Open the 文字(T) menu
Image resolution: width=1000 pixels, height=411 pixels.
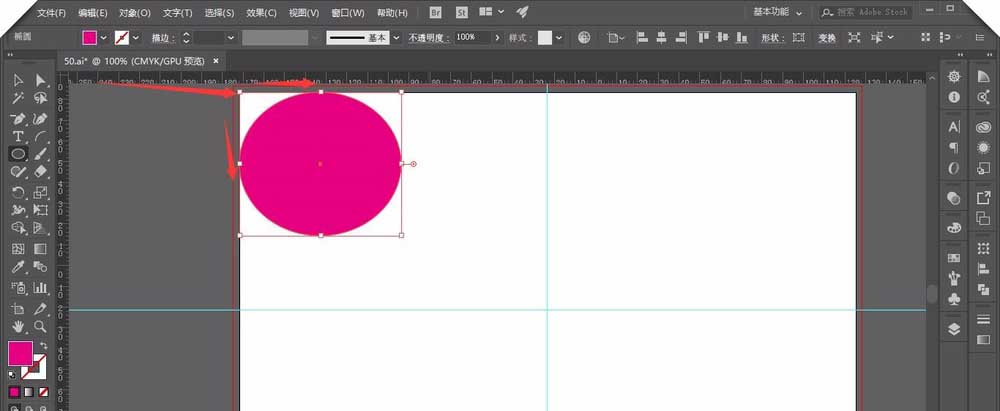coord(178,13)
